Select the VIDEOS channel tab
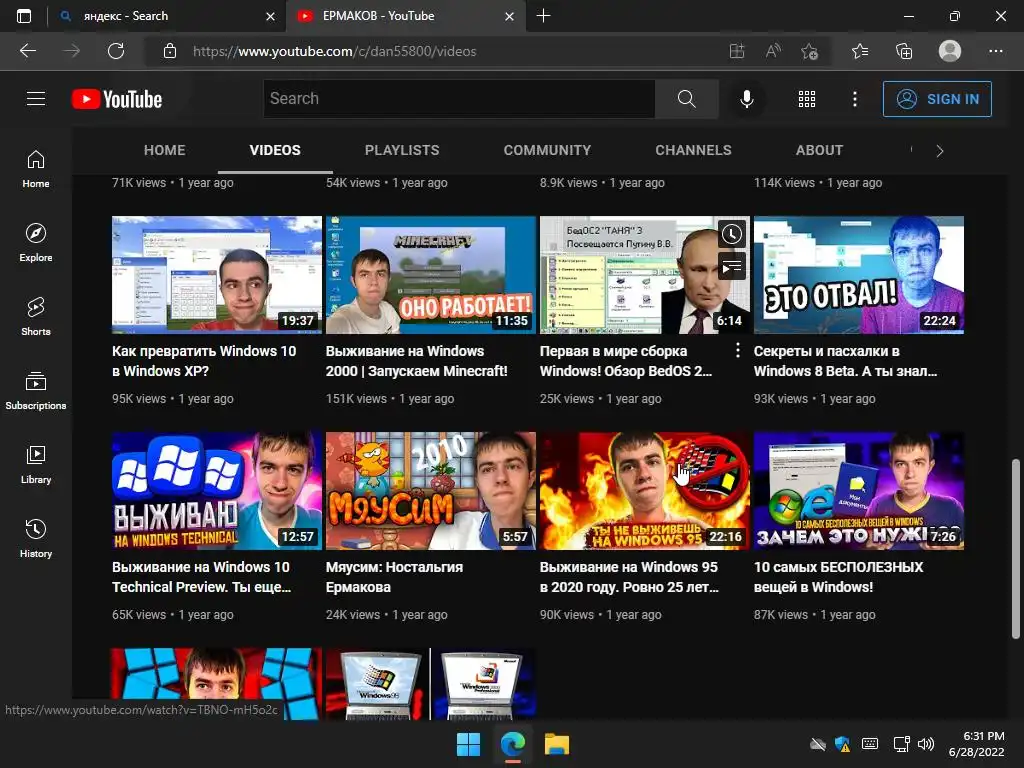This screenshot has width=1024, height=768. (275, 150)
